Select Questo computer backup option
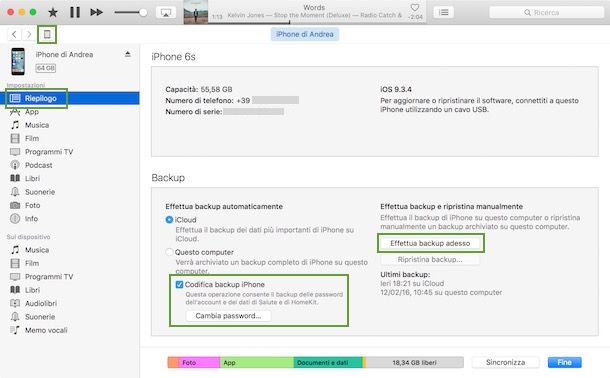The height and width of the screenshot is (378, 610). (x=169, y=252)
